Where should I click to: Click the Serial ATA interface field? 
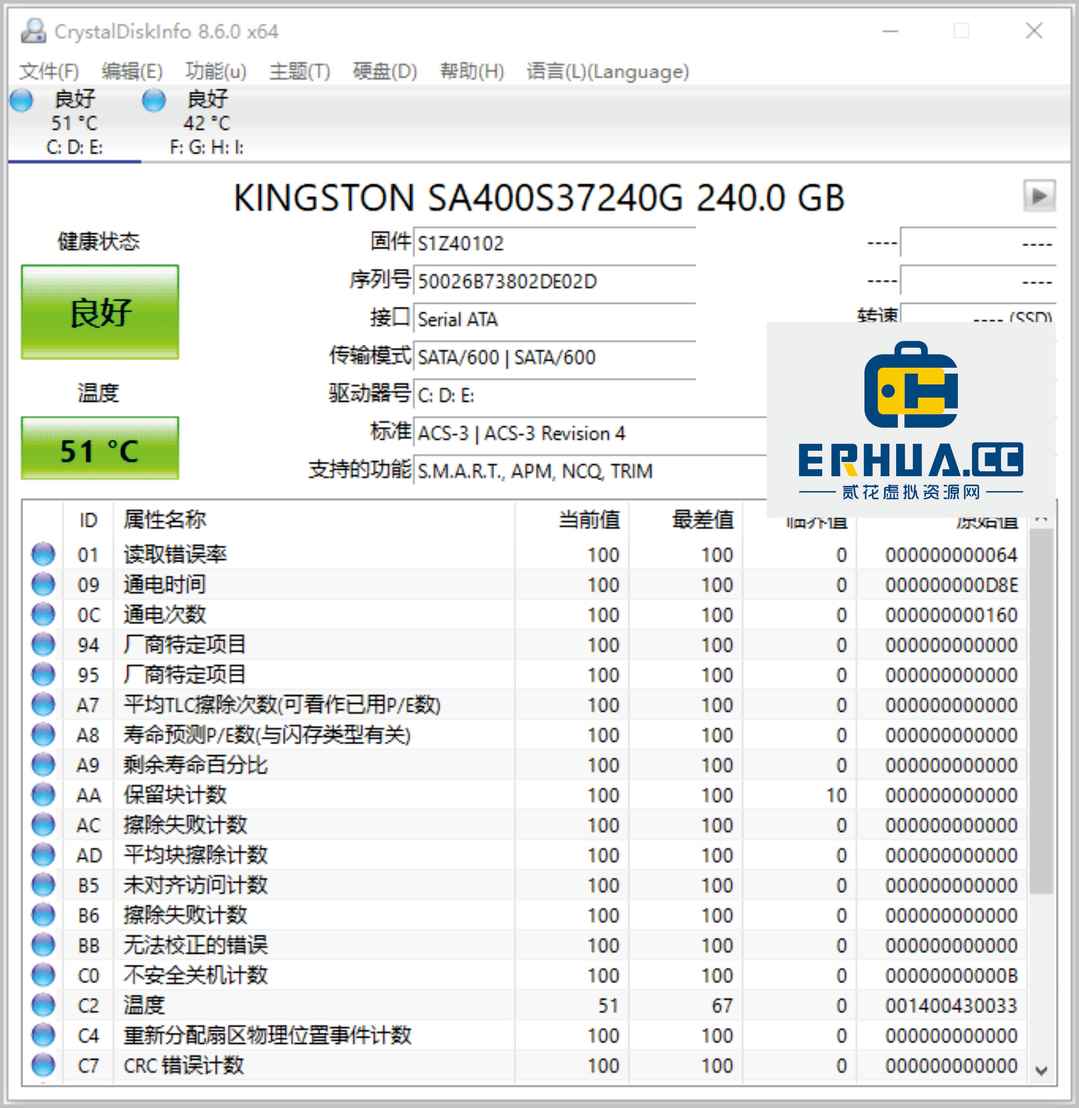555,320
